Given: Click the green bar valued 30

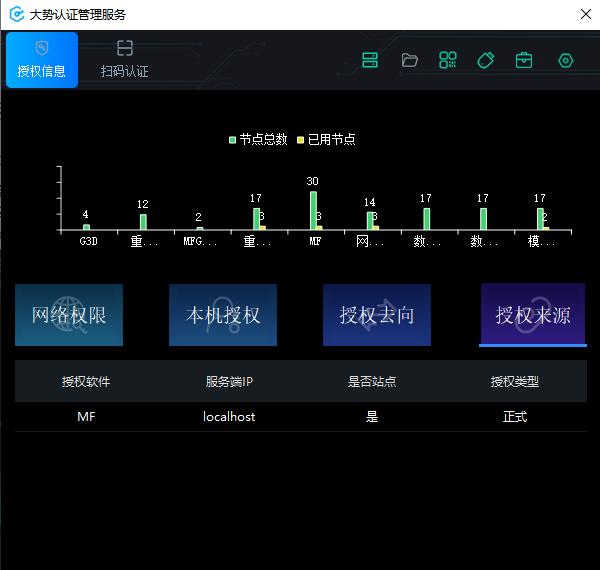Looking at the screenshot, I should (x=313, y=210).
